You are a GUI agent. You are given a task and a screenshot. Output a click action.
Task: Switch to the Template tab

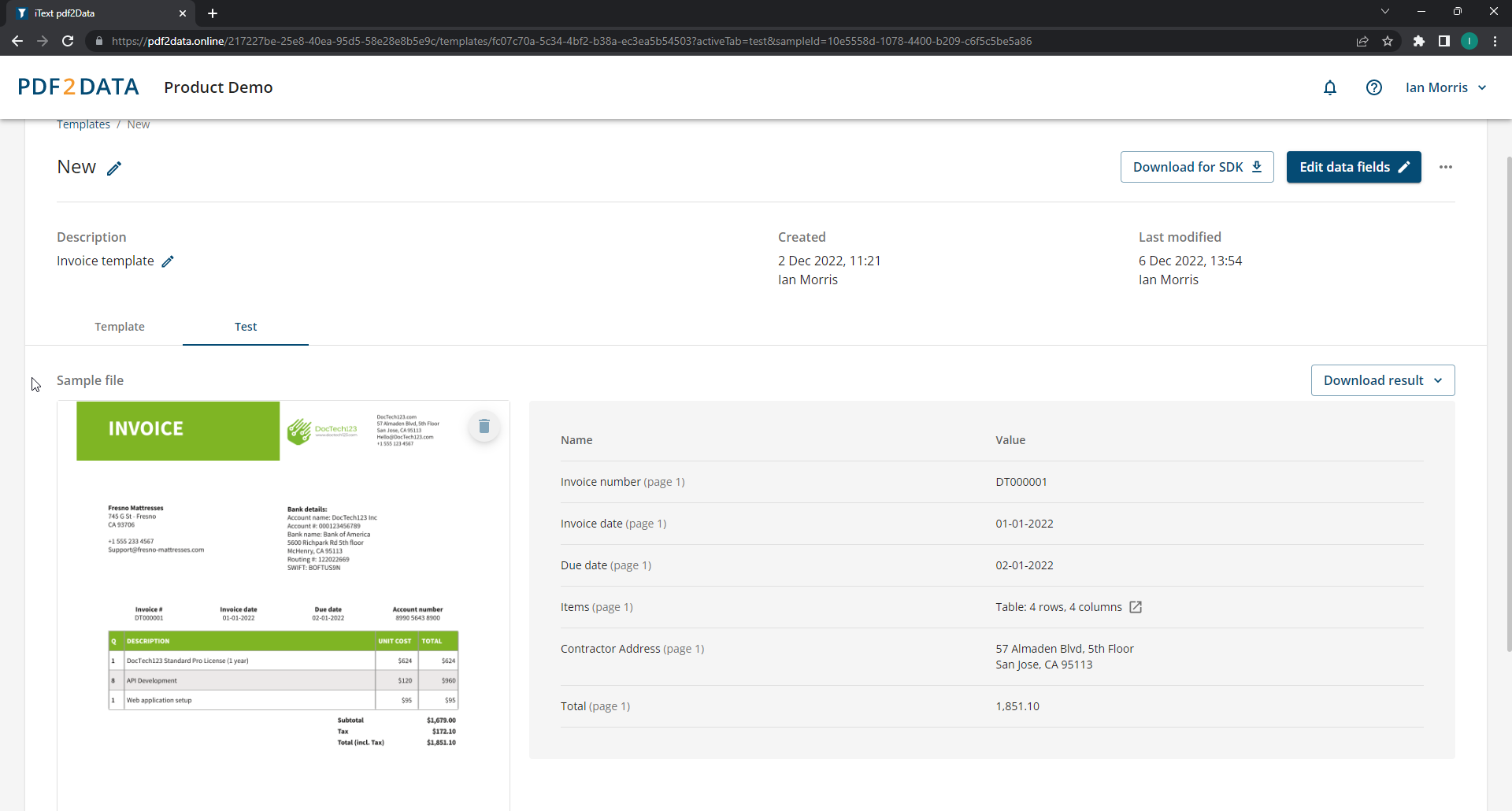(x=120, y=327)
